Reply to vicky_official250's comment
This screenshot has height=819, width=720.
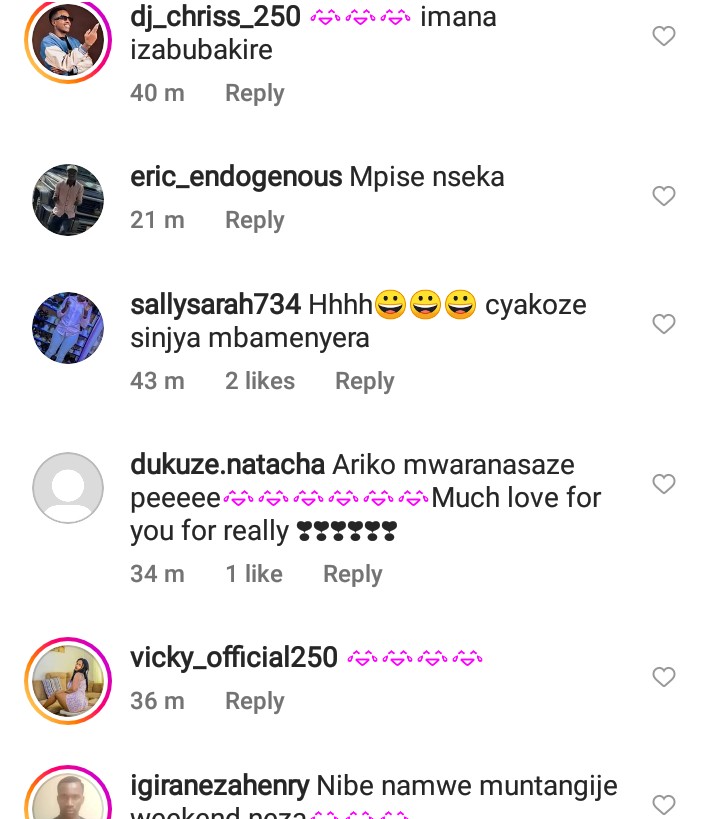[254, 701]
